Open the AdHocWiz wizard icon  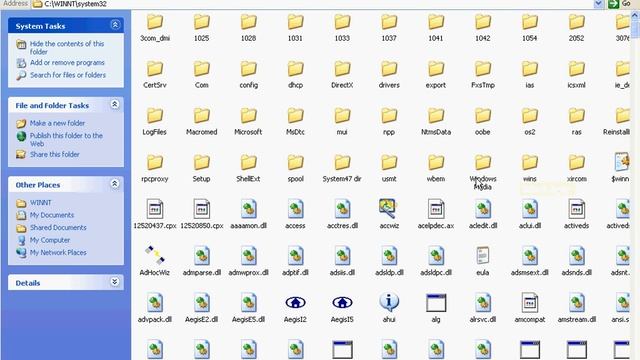155,255
